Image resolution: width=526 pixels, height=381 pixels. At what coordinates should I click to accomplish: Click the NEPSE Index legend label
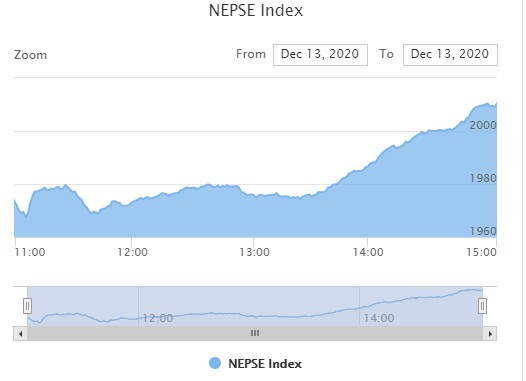(265, 364)
